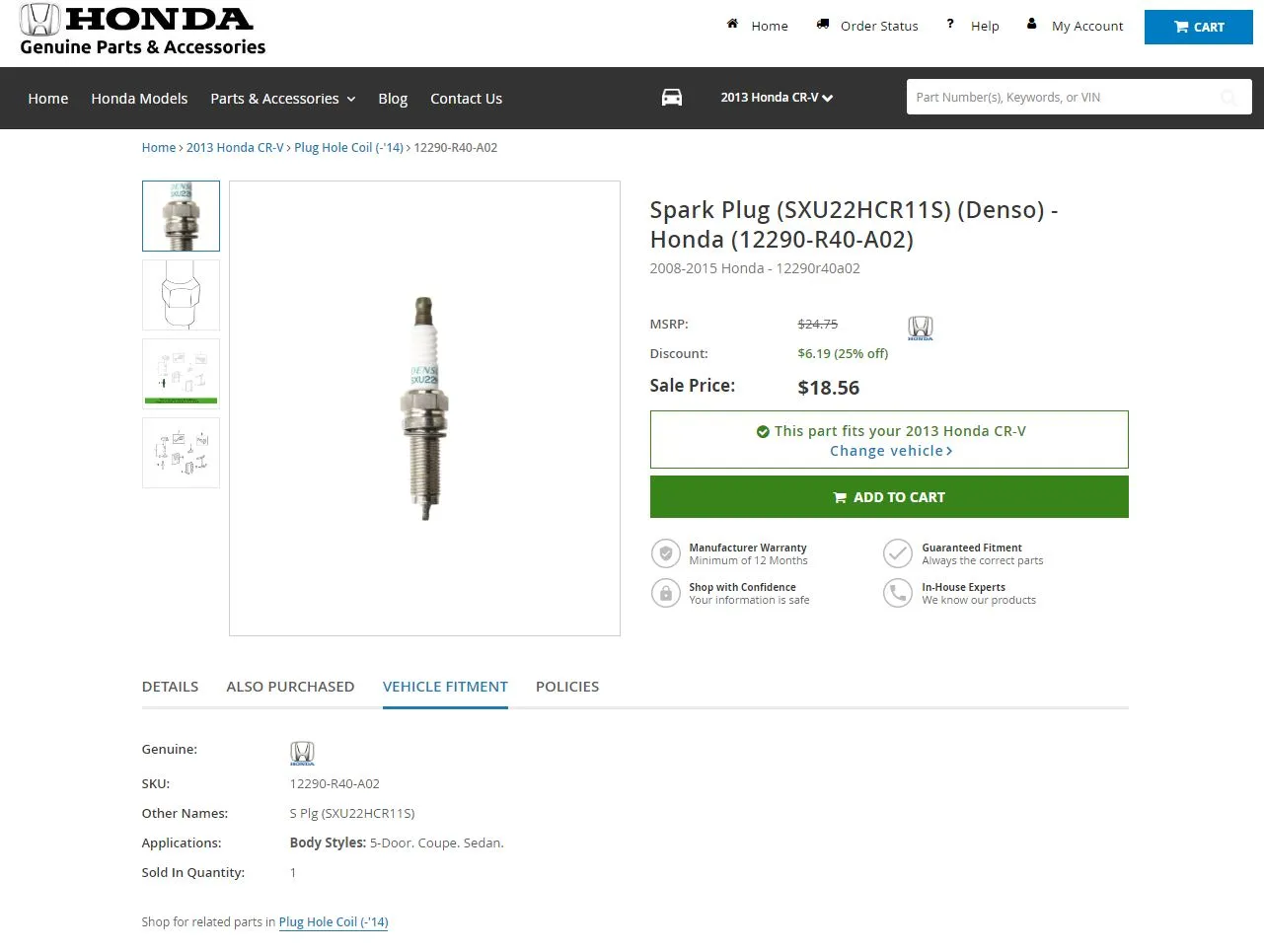Click Change vehicle chevron link

pyautogui.click(x=890, y=451)
